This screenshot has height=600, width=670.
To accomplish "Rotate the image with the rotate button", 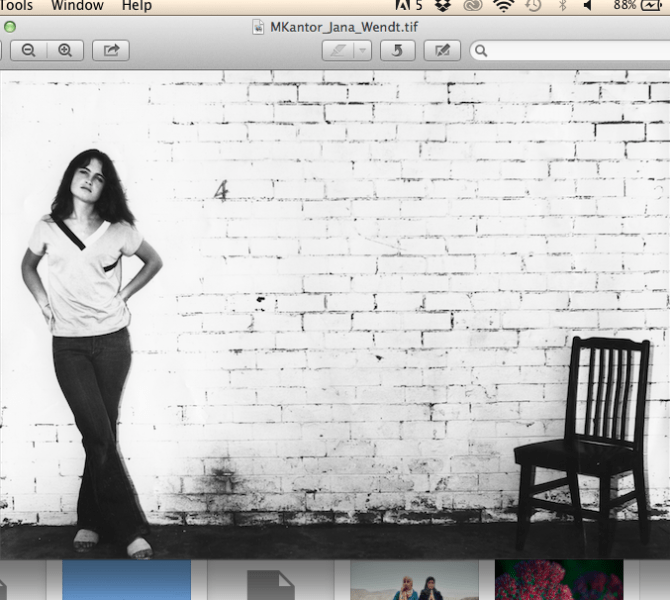I will (397, 50).
